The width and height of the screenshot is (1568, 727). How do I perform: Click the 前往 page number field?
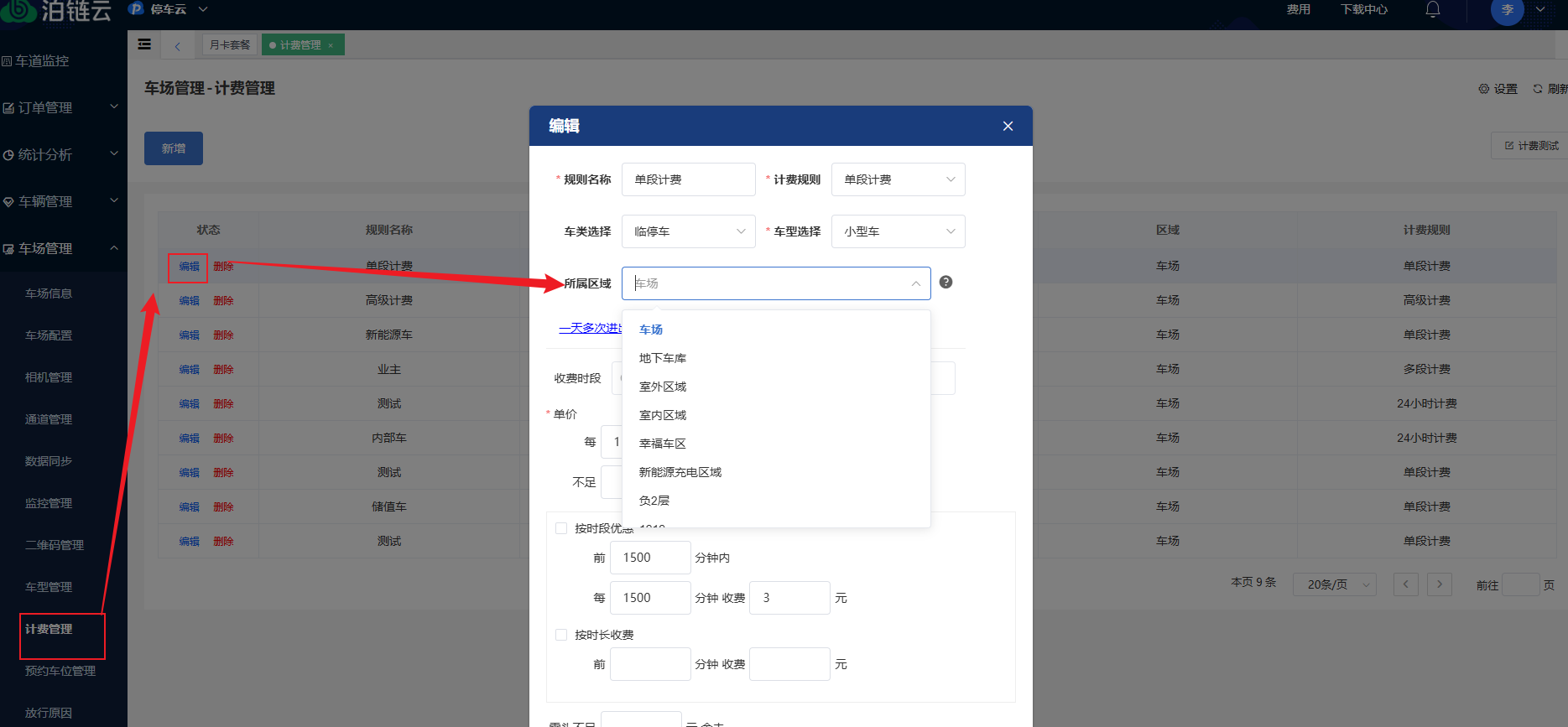(1520, 584)
